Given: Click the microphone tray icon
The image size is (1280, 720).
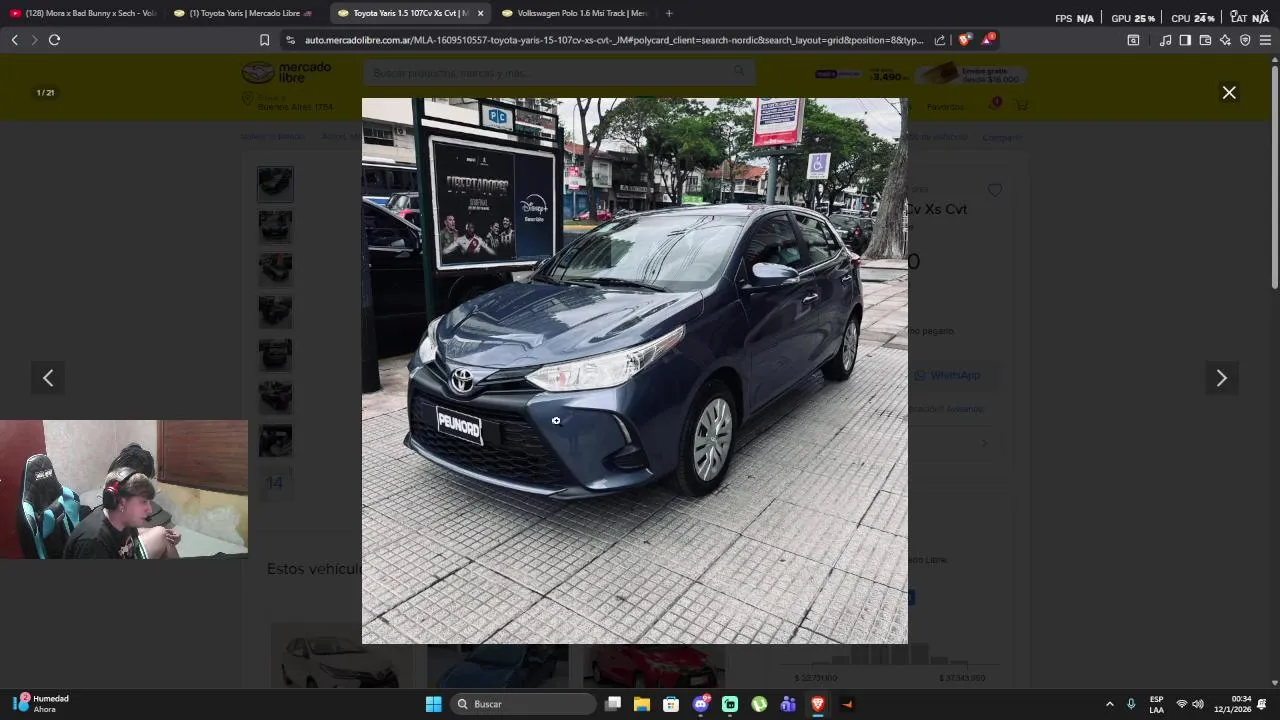Looking at the screenshot, I should (1131, 704).
